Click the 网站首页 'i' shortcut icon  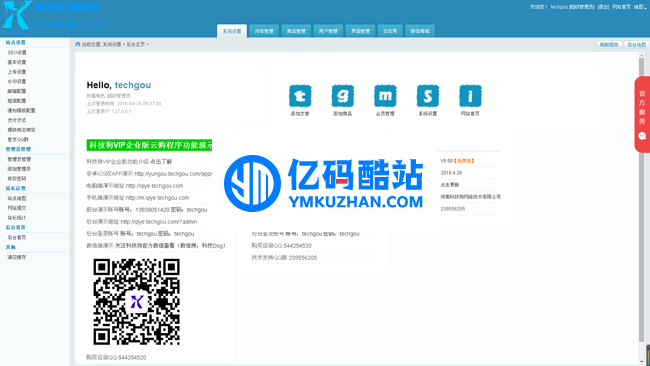tap(470, 96)
